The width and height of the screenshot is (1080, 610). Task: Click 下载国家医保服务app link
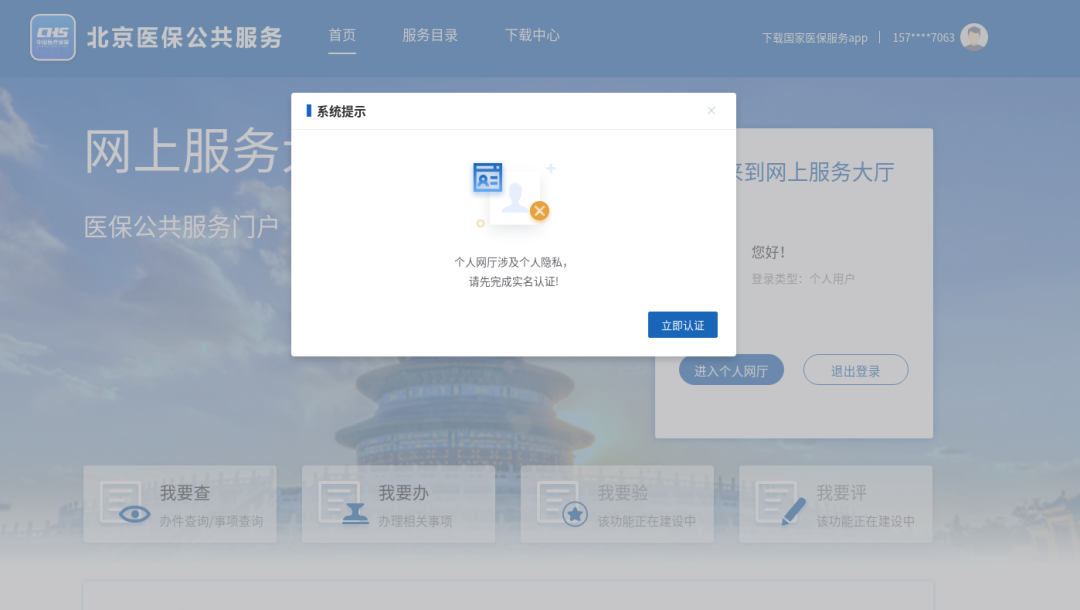(x=814, y=38)
